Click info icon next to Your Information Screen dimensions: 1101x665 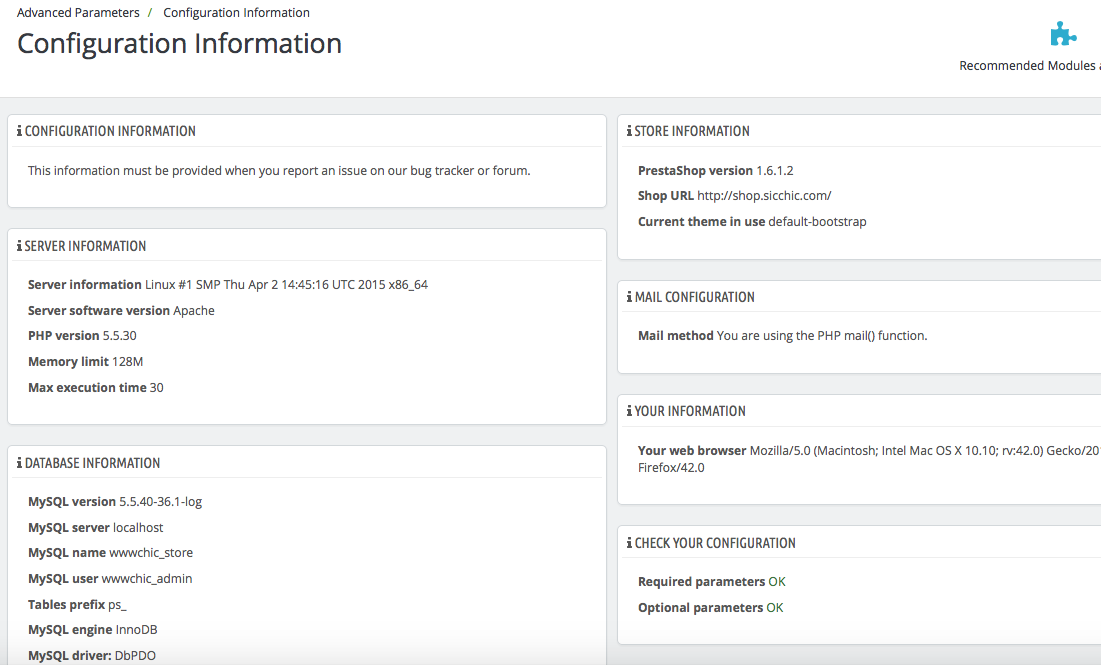(x=629, y=411)
